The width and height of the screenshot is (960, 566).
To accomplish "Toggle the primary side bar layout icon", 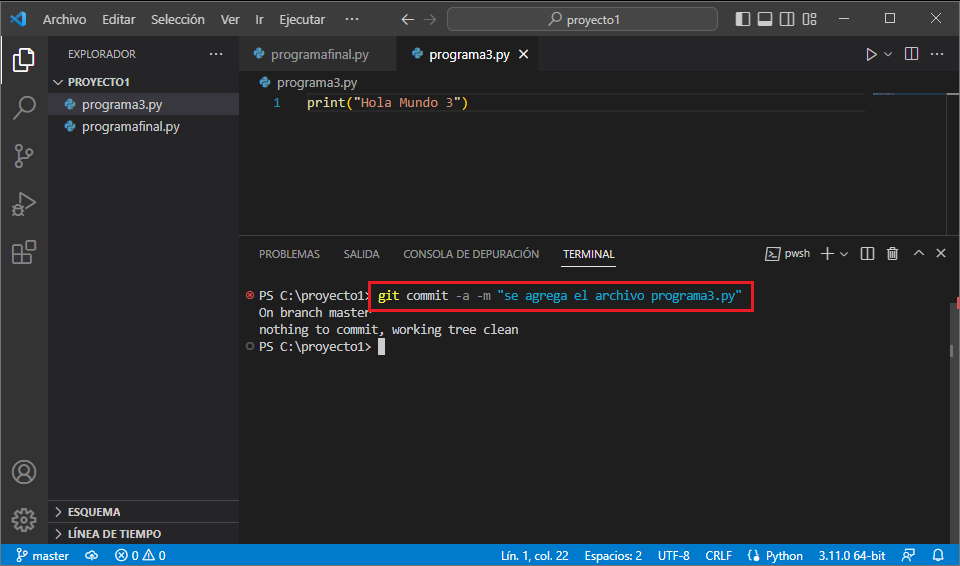I will click(x=743, y=19).
